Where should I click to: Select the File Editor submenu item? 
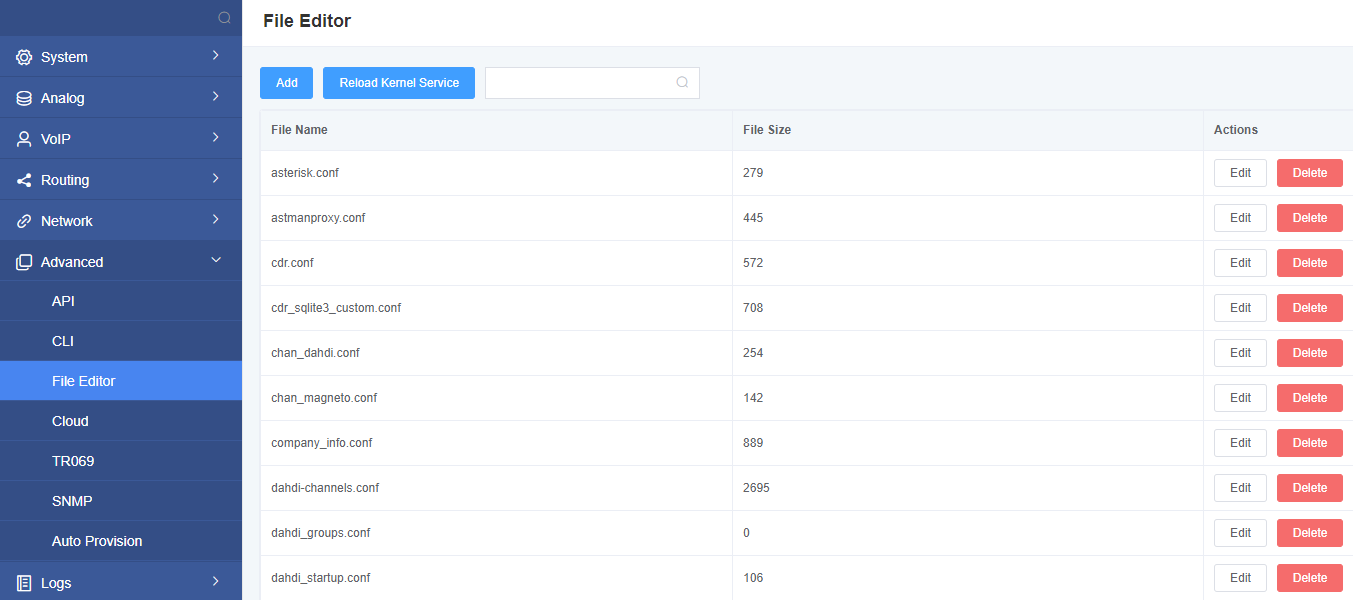[x=121, y=381]
